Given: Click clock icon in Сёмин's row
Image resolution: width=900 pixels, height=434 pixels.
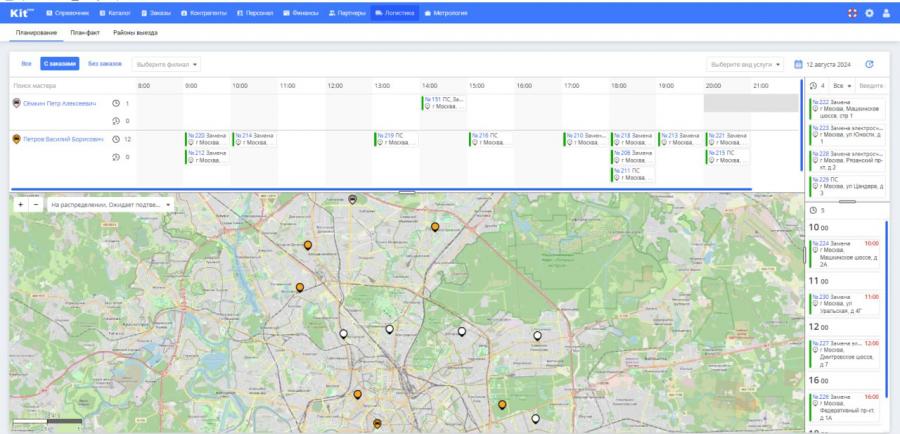Looking at the screenshot, I should pos(116,103).
